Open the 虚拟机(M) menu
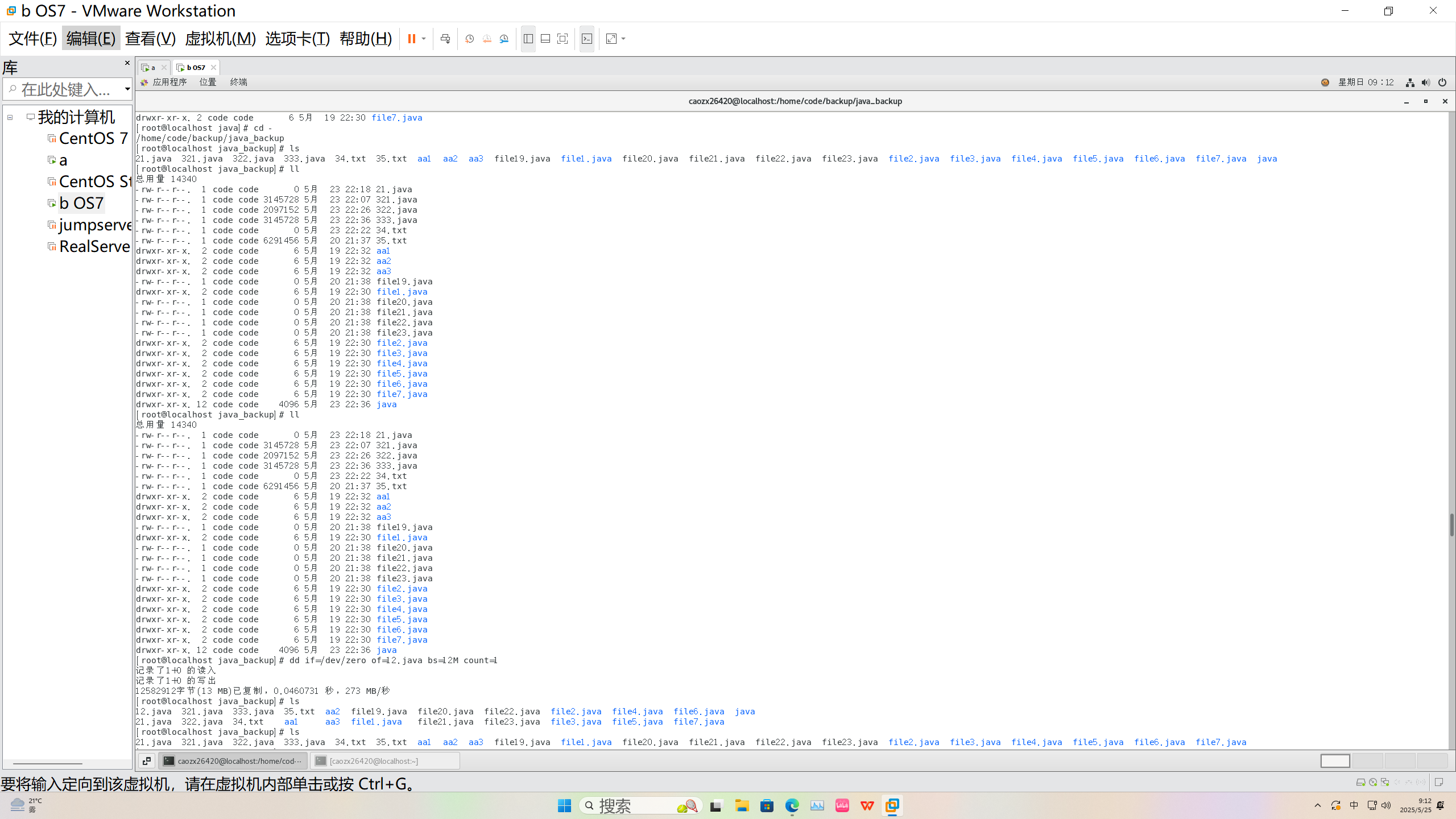The width and height of the screenshot is (1456, 819). point(220,39)
